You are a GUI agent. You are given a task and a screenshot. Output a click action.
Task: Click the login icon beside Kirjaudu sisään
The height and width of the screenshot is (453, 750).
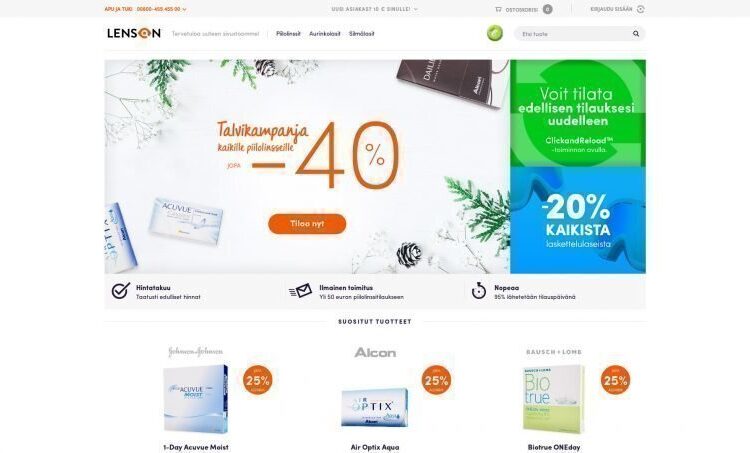coord(640,9)
